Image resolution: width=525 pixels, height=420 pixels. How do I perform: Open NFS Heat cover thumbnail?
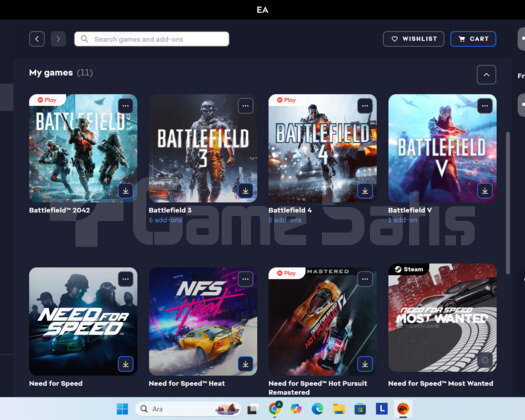point(203,321)
